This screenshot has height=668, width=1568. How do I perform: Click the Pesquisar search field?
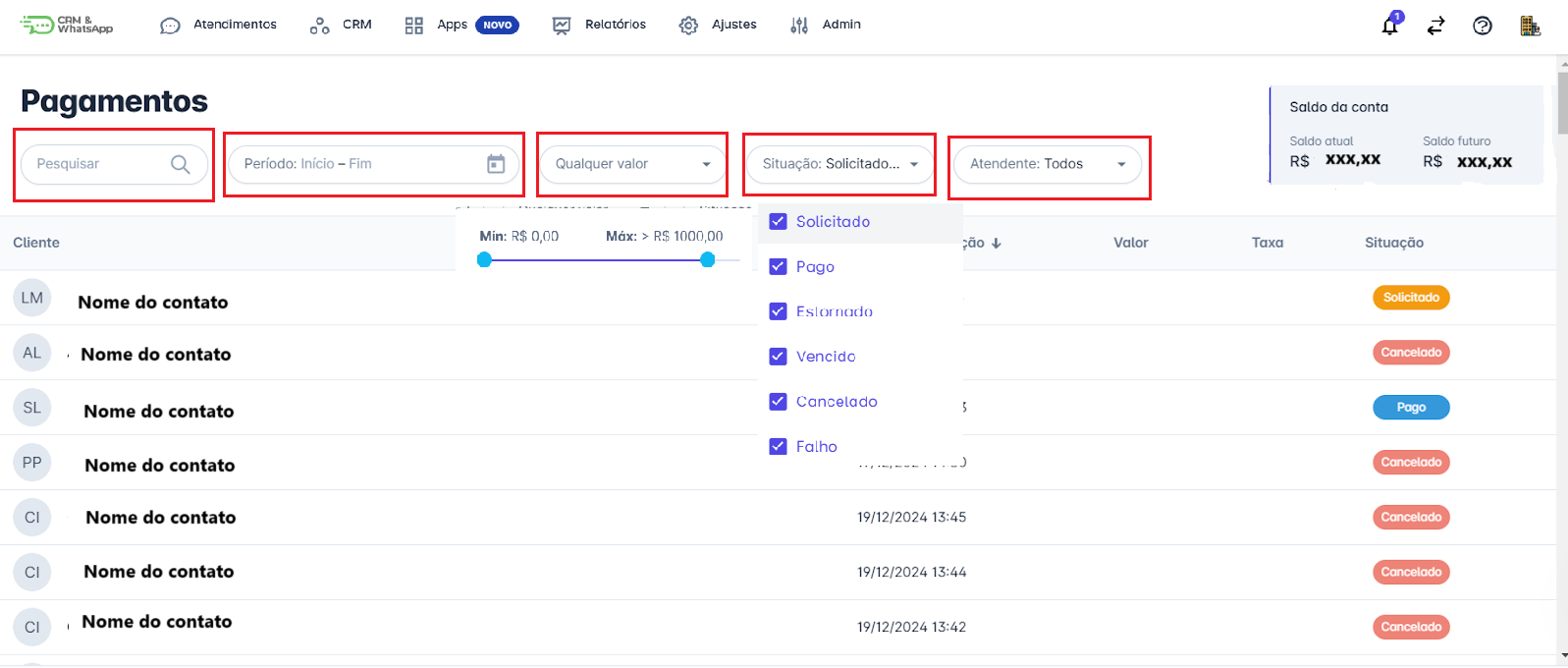click(x=98, y=164)
